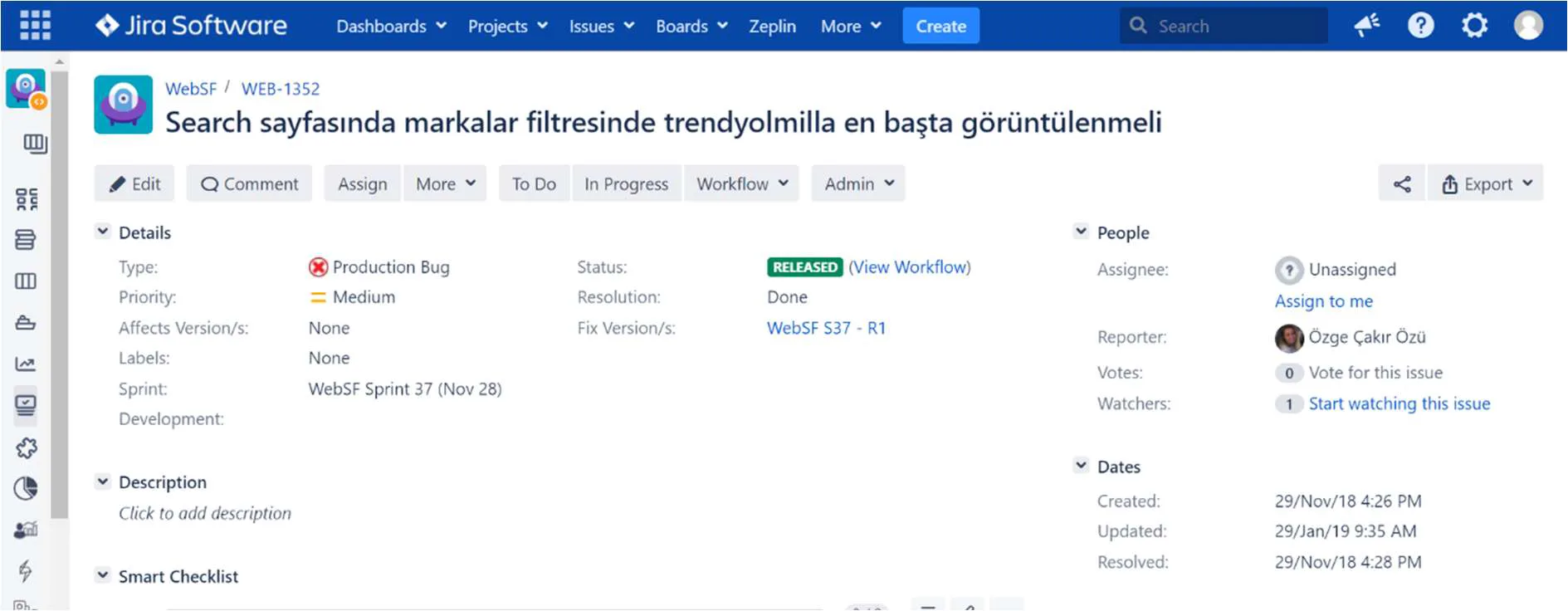Open the Admin dropdown

(x=858, y=183)
